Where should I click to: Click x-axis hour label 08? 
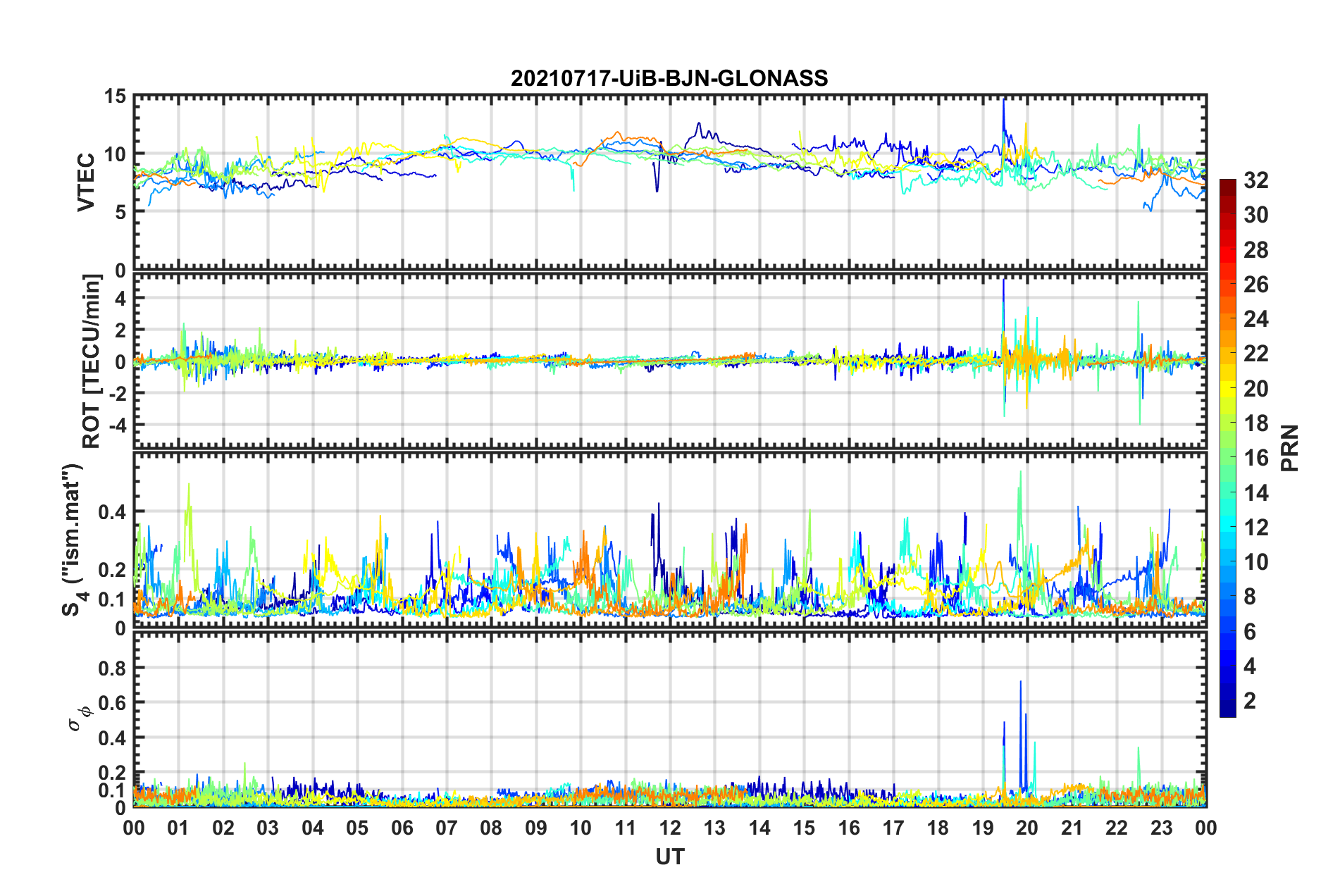point(491,828)
